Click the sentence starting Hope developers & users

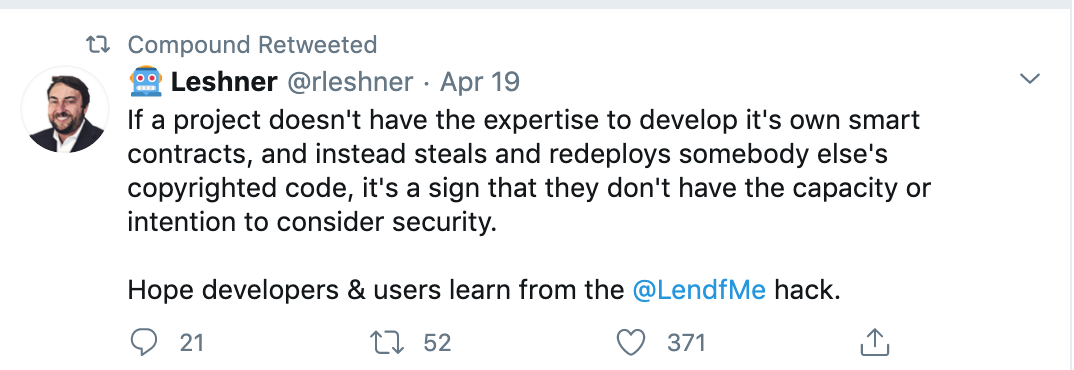[484, 291]
